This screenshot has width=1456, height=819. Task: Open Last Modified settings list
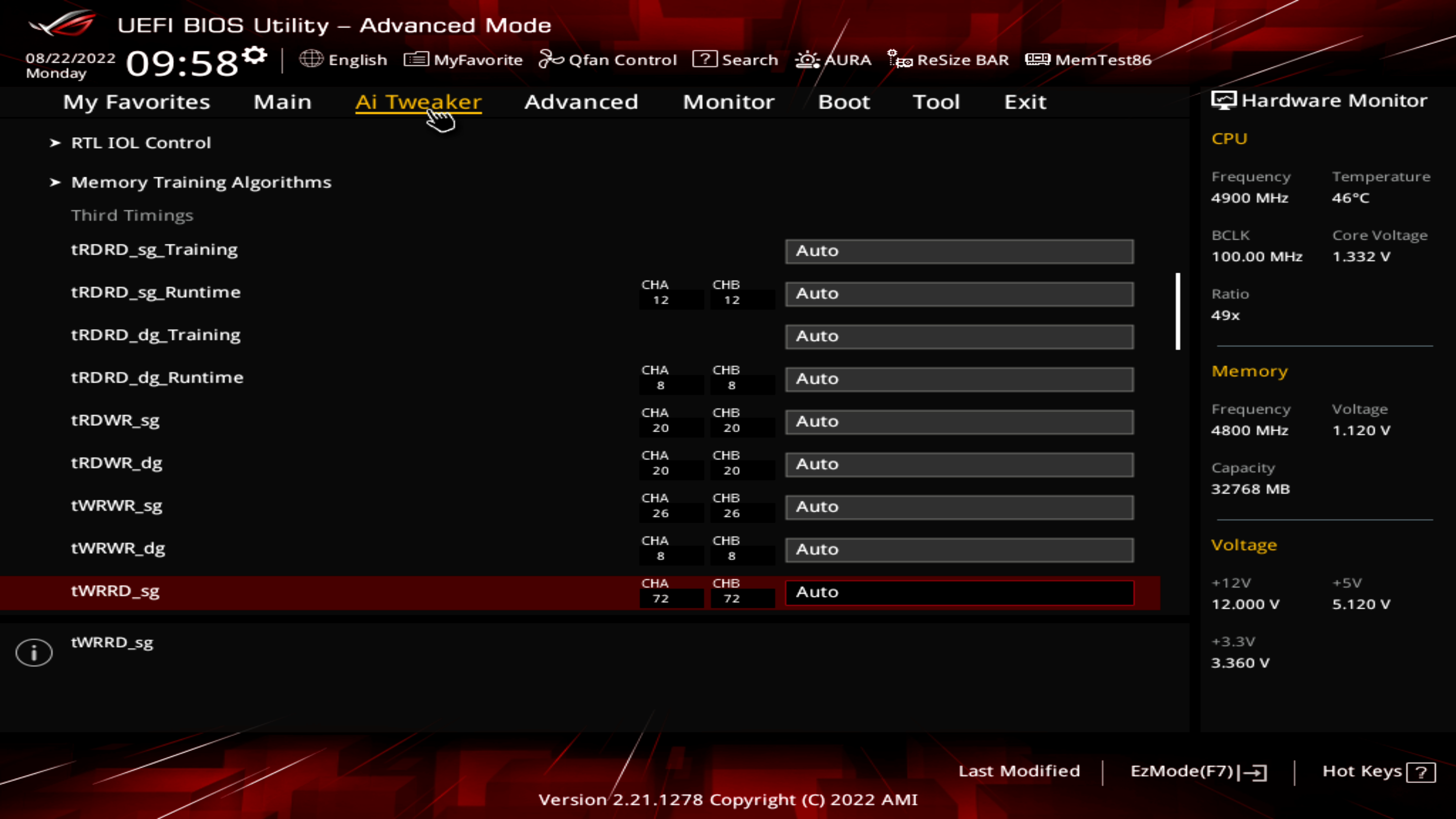[x=1018, y=771]
